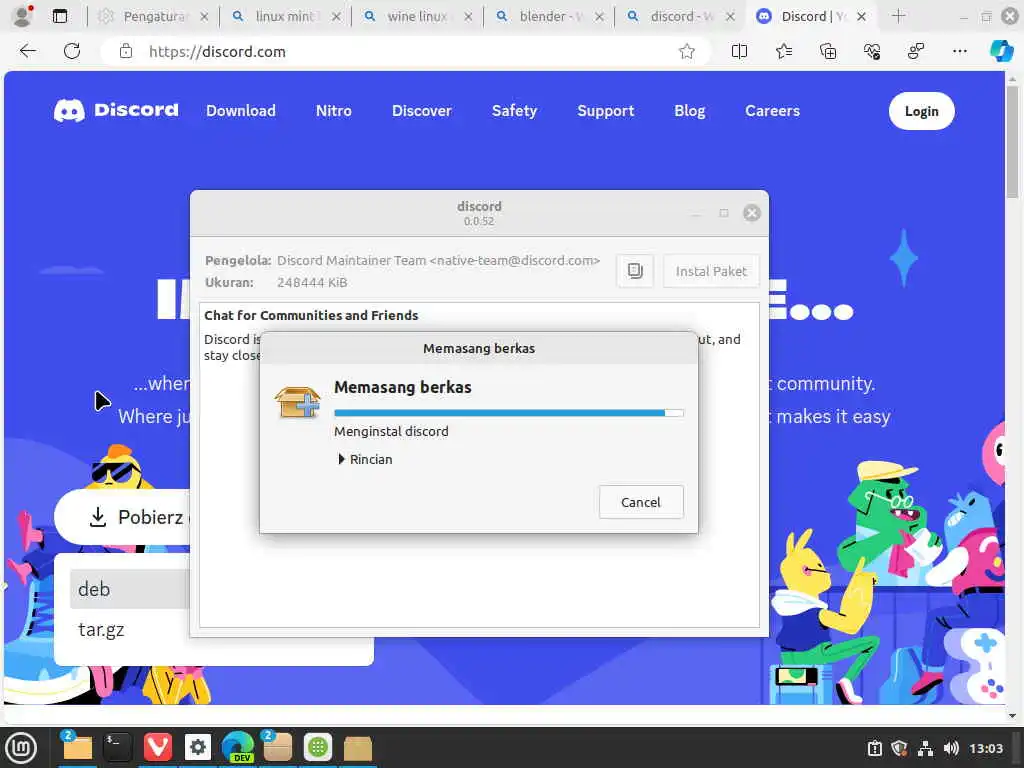Screen dimensions: 1024x768
Task: Open system settings gear in taskbar
Action: click(198, 748)
